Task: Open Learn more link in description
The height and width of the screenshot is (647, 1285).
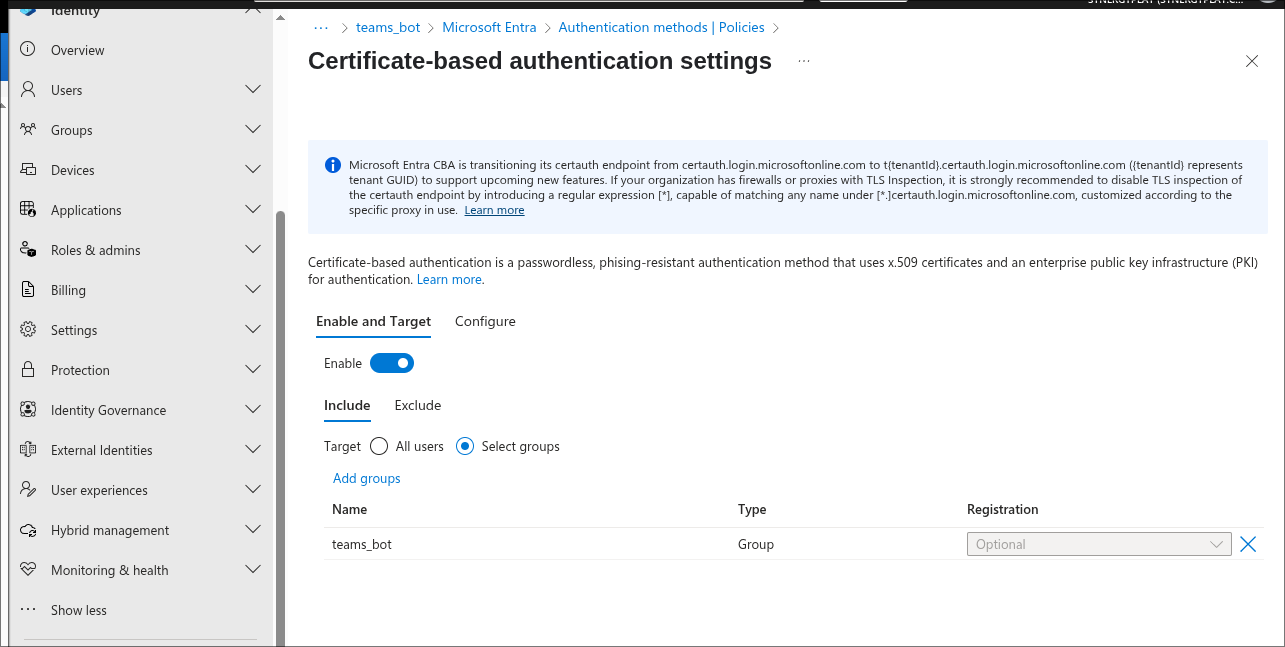Action: [449, 279]
